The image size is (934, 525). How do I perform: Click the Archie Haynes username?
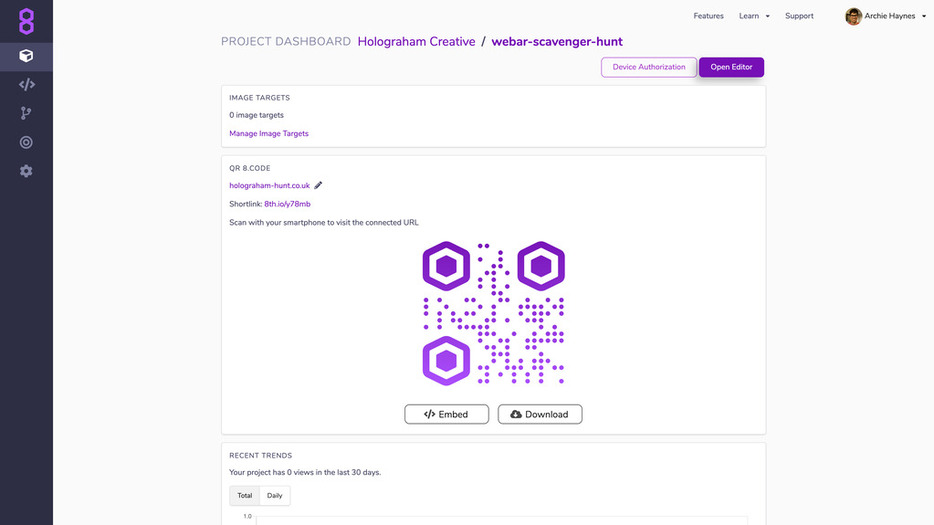pyautogui.click(x=889, y=16)
